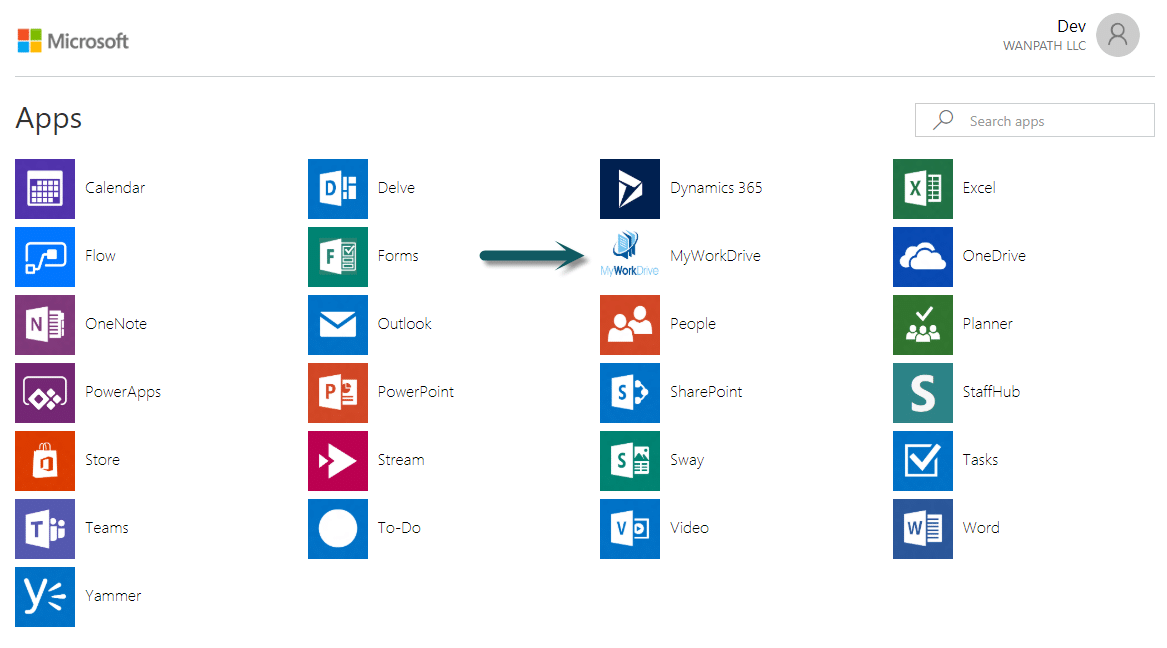Viewport: 1167px width, 648px height.
Task: Open the OneDrive cloud icon
Action: coord(922,256)
